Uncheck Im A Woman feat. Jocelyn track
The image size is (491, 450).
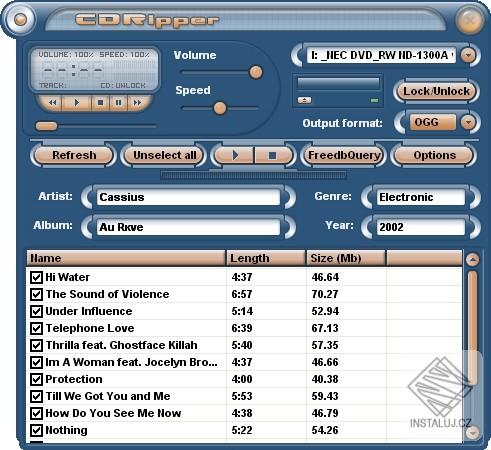(x=36, y=362)
